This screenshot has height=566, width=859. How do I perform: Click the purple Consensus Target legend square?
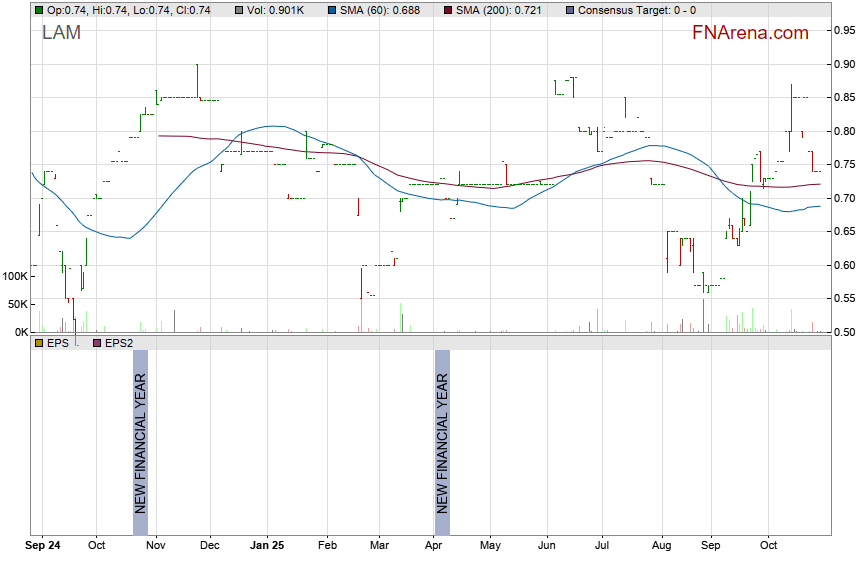click(x=569, y=10)
